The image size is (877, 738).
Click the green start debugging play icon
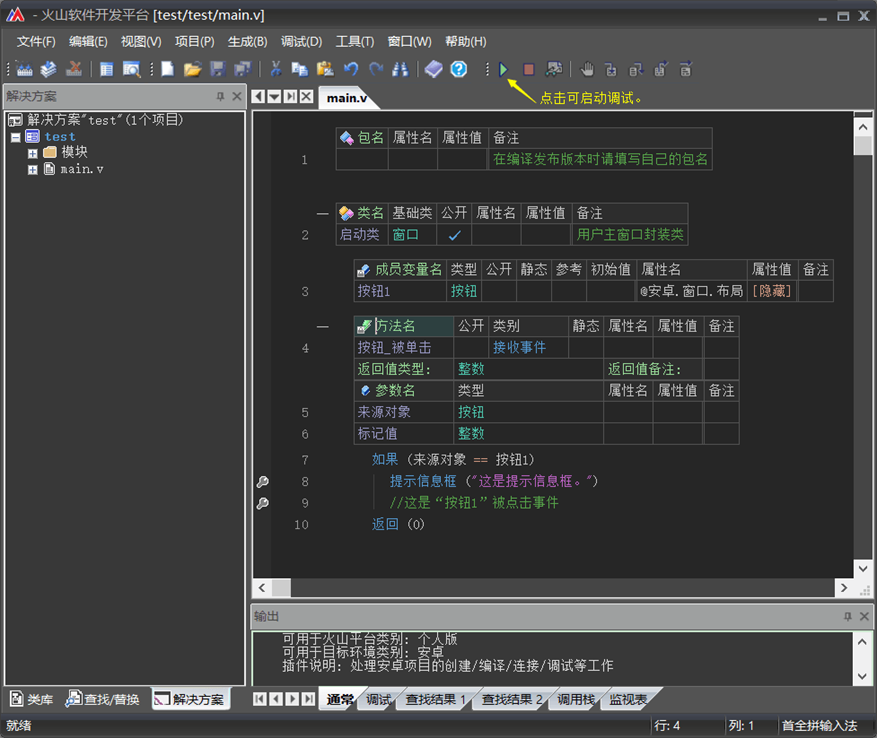pyautogui.click(x=504, y=69)
